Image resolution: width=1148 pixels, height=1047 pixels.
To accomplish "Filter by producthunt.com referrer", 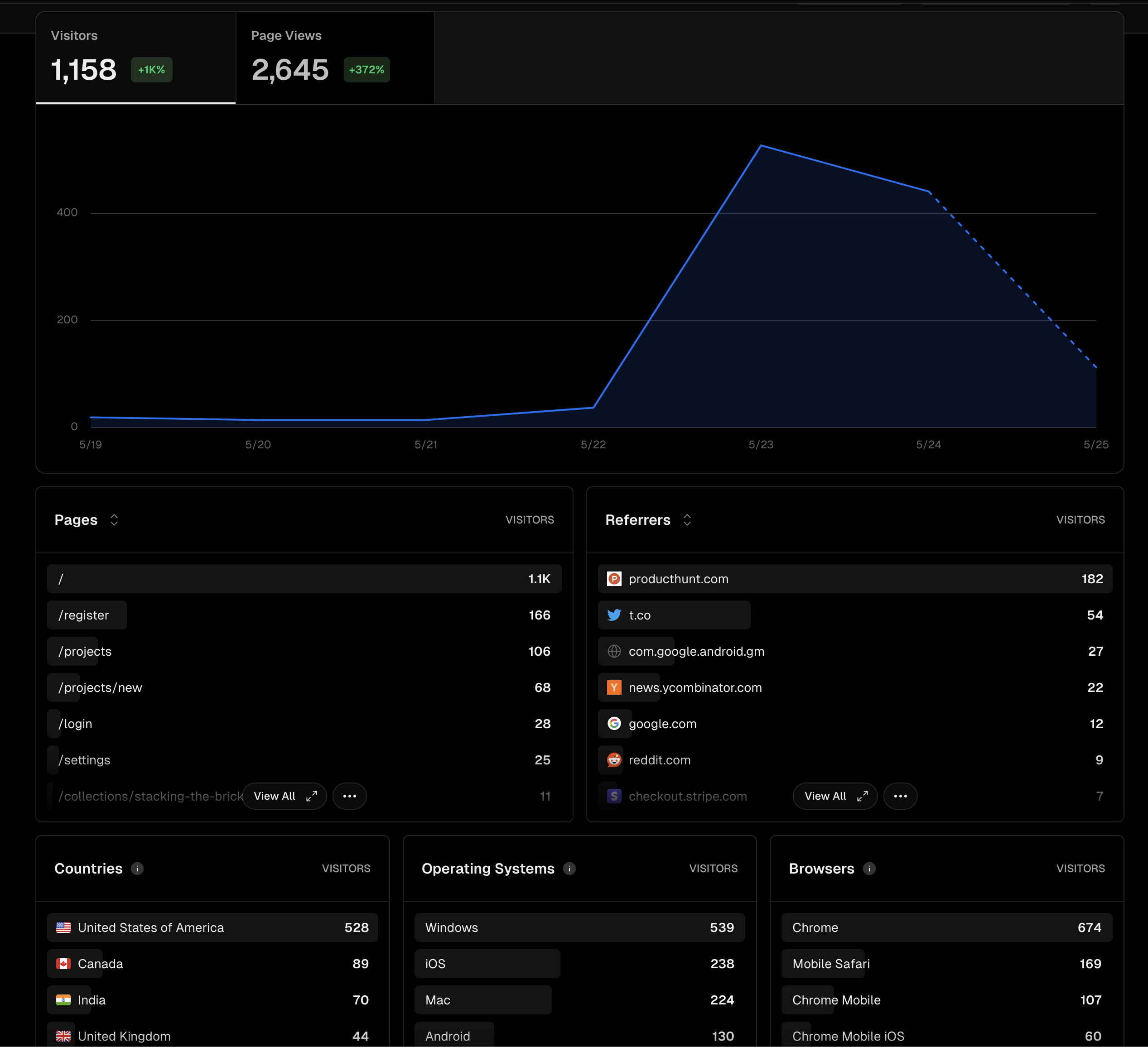I will [855, 579].
